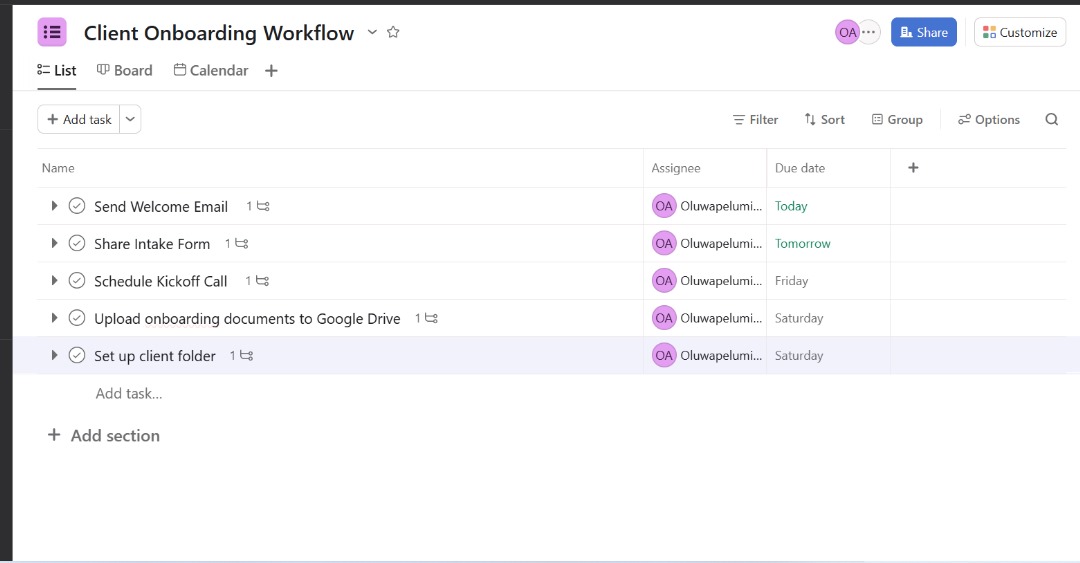Click the OA member avatar in header
This screenshot has height=563, width=1080.
tap(847, 32)
